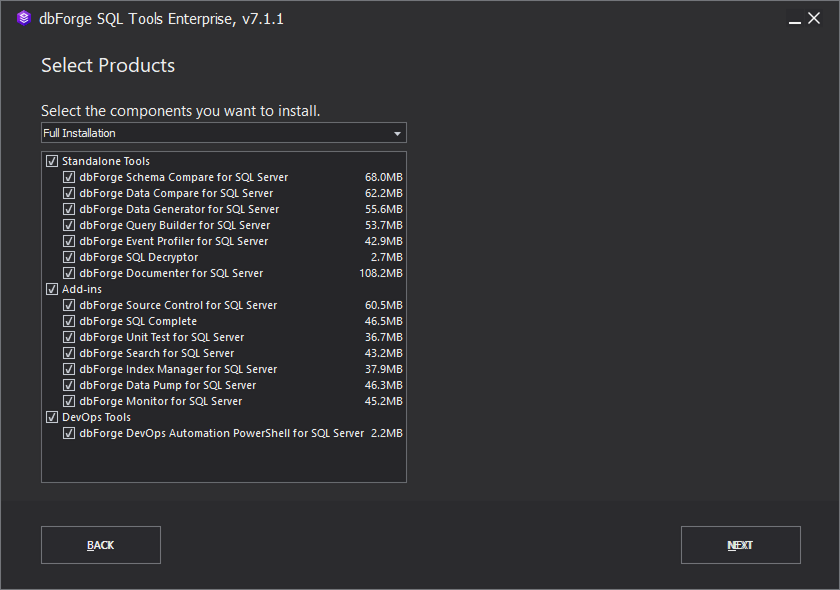Open the Full Installation dropdown

(x=223, y=133)
